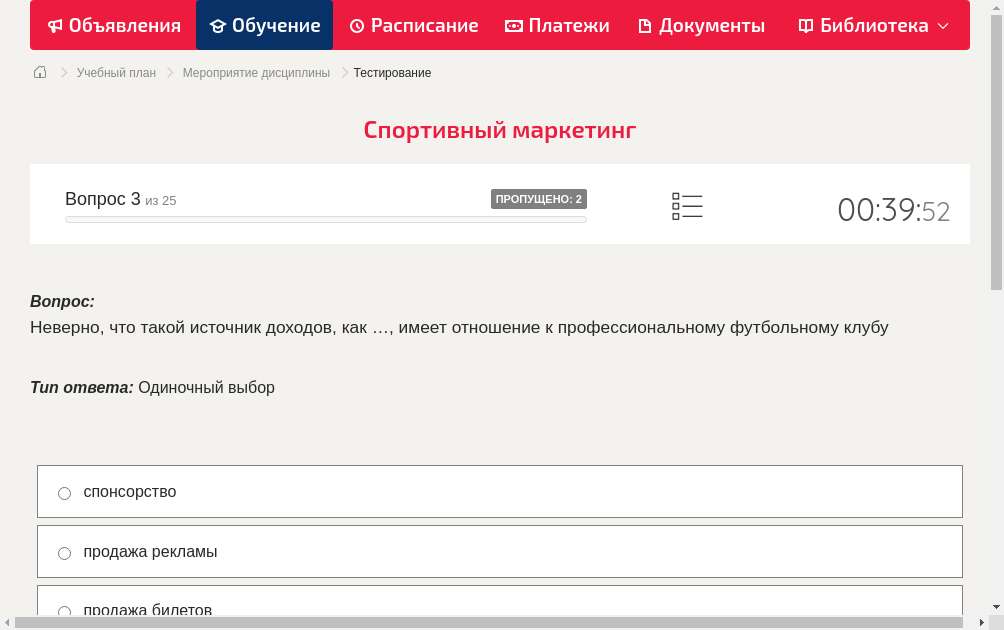Open the question navigation list icon
The height and width of the screenshot is (630, 1004).
687,206
